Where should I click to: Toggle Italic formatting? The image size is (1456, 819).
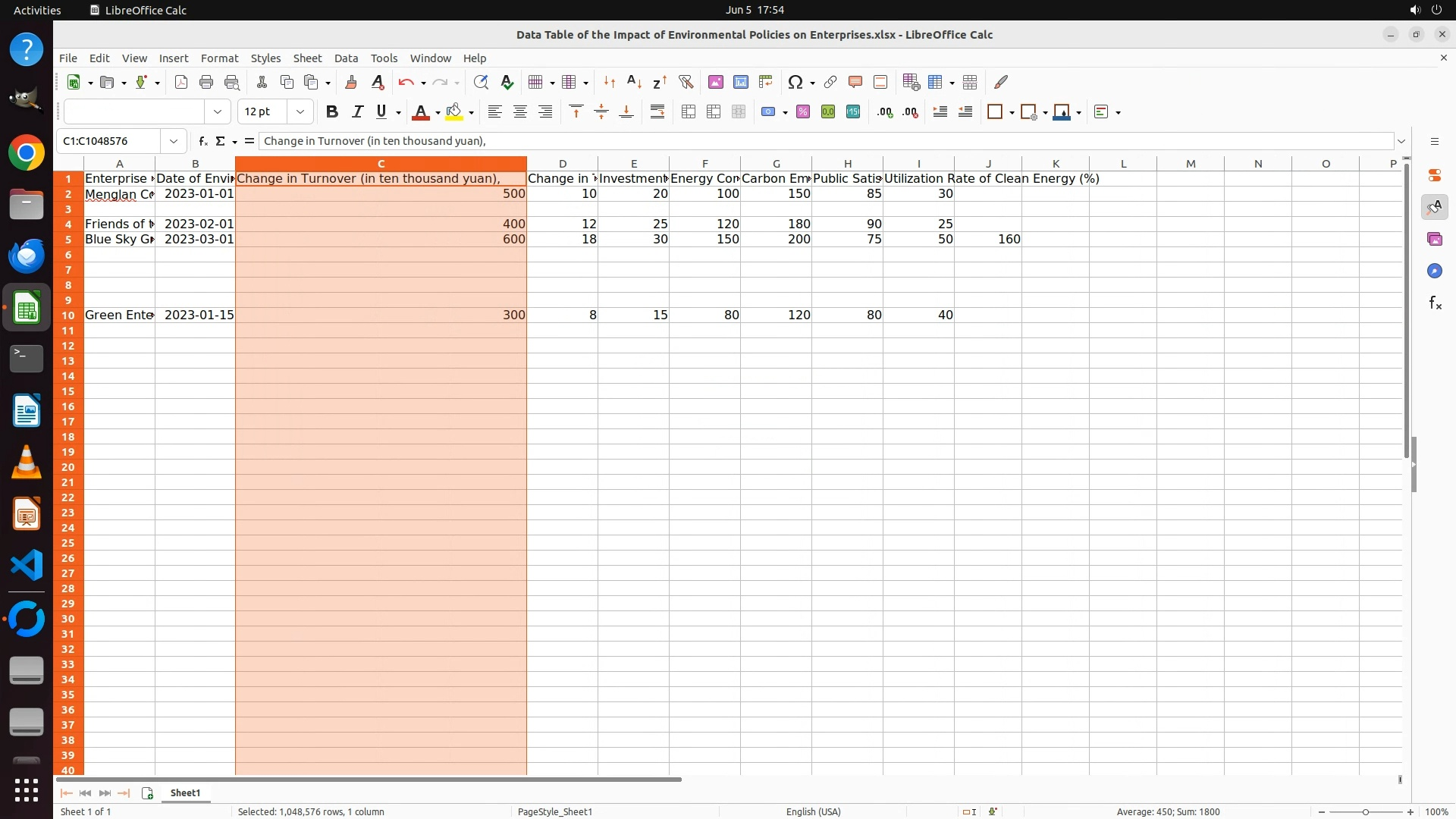[357, 112]
